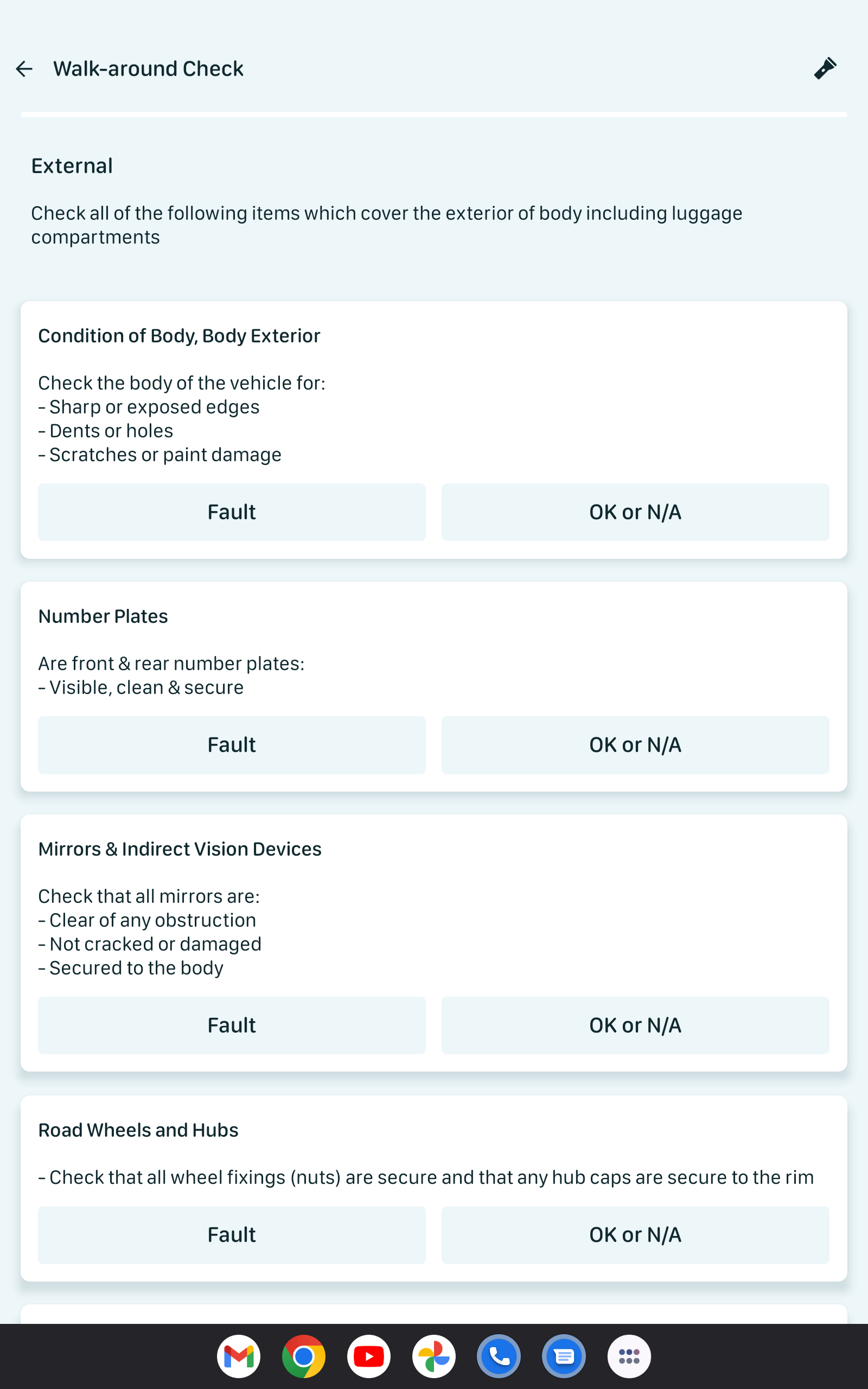Select the Number Plates card title
This screenshot has height=1389, width=868.
(103, 616)
